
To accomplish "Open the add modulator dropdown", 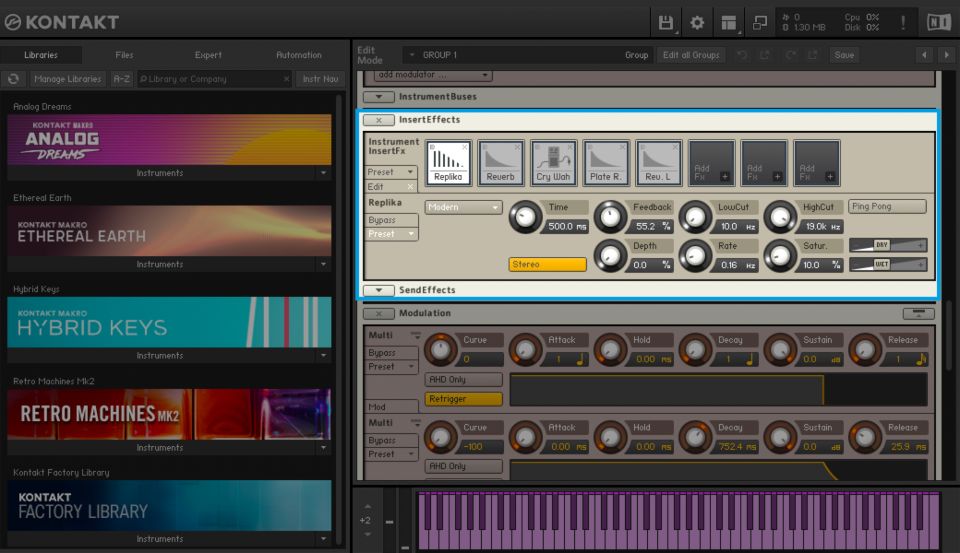I will point(434,75).
